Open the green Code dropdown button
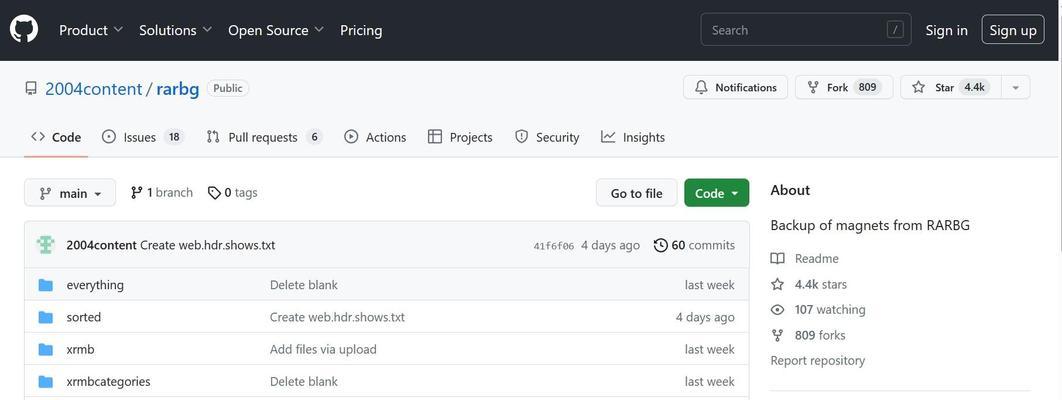 [717, 193]
